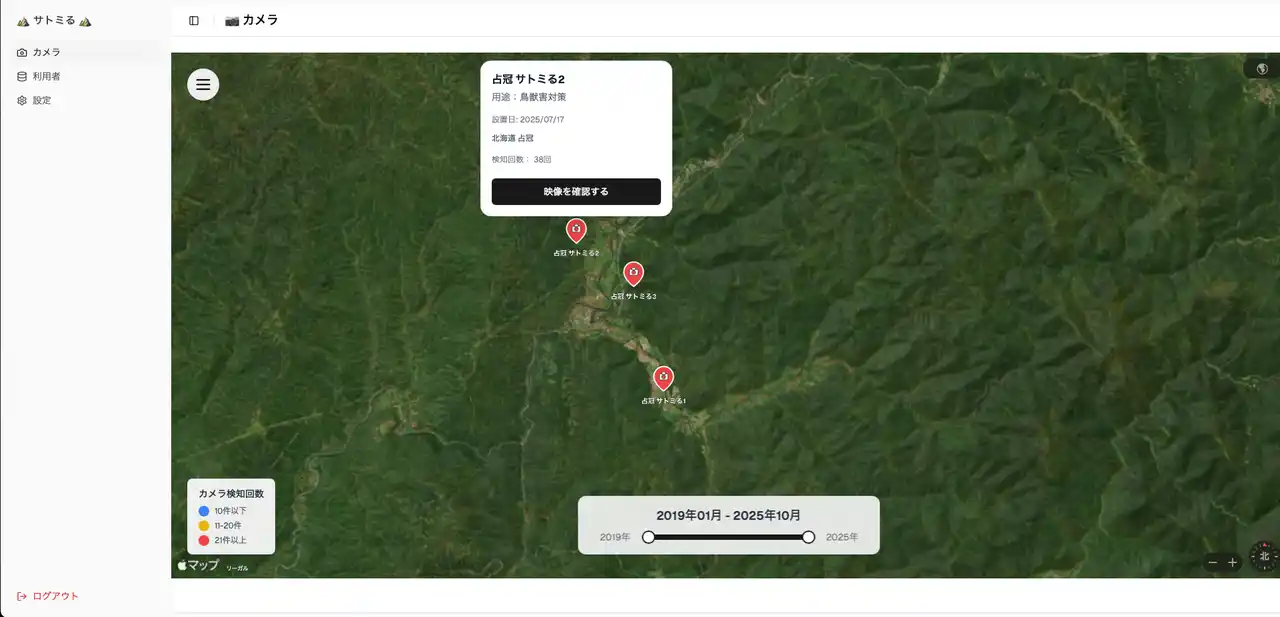Click the blue 10件以下 legend dot

click(204, 511)
